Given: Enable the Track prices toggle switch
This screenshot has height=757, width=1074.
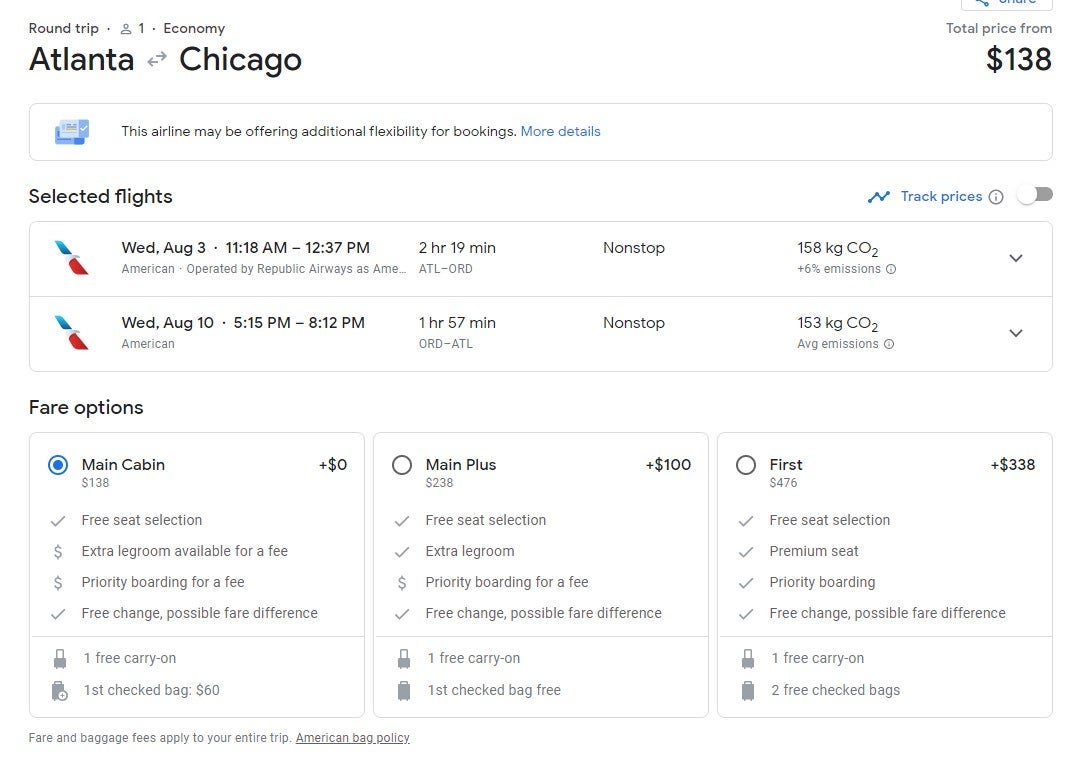Looking at the screenshot, I should [1035, 196].
